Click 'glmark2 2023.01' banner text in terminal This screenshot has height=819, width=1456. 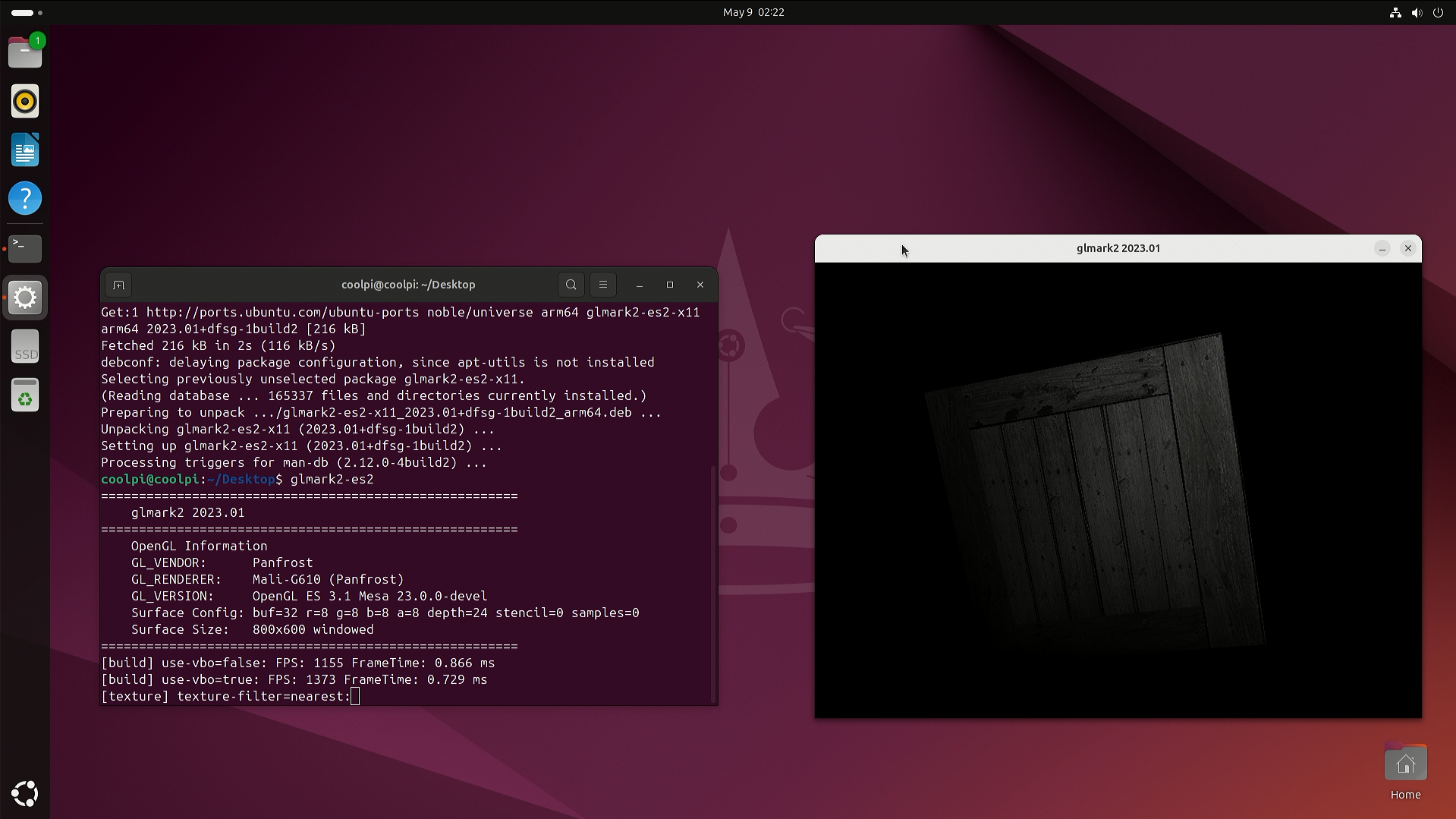click(187, 512)
